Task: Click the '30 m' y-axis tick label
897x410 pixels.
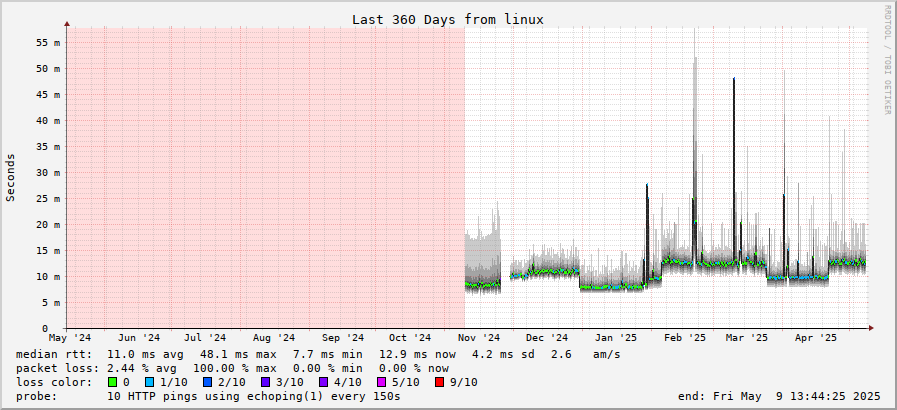Action: pos(48,173)
